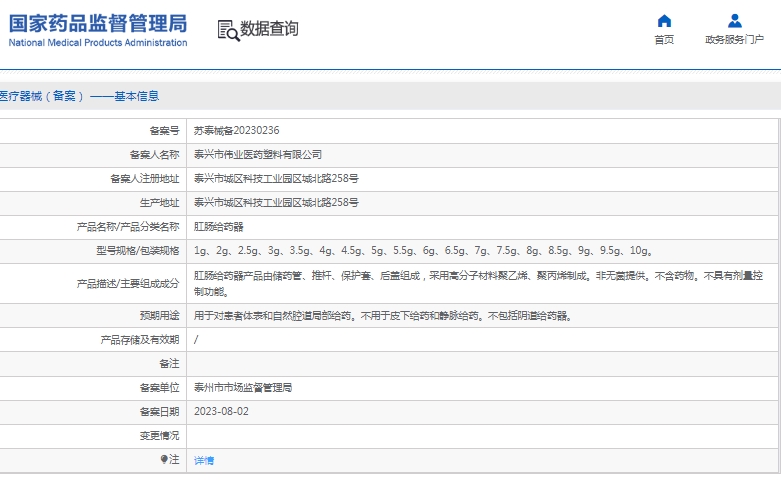Click the 政务服务门户 label text

coord(734,40)
